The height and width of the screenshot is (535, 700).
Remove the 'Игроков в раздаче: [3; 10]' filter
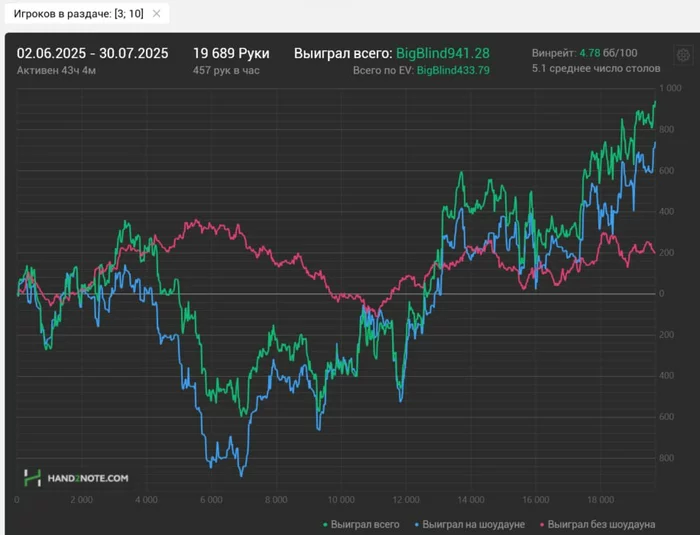[156, 14]
